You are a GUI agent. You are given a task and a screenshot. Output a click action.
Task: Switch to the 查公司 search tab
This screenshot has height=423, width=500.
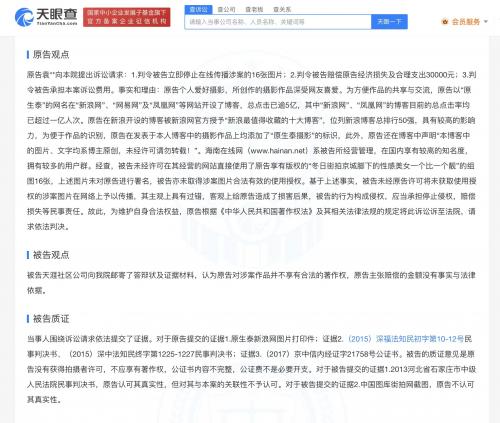[226, 10]
